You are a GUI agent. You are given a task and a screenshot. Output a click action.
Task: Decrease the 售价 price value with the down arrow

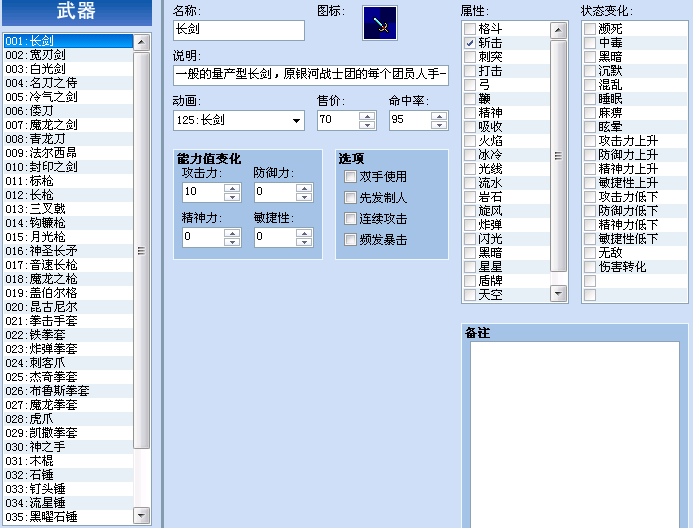click(x=367, y=125)
